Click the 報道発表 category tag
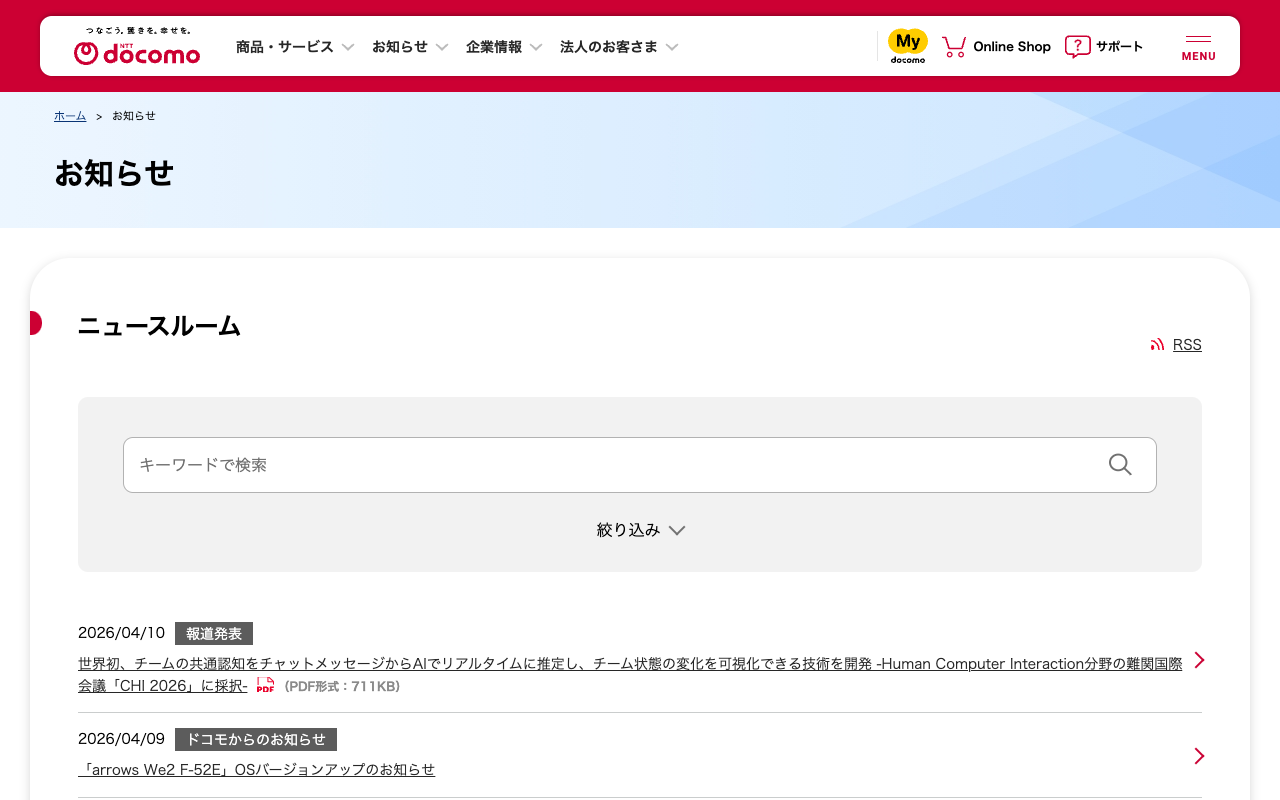 214,634
